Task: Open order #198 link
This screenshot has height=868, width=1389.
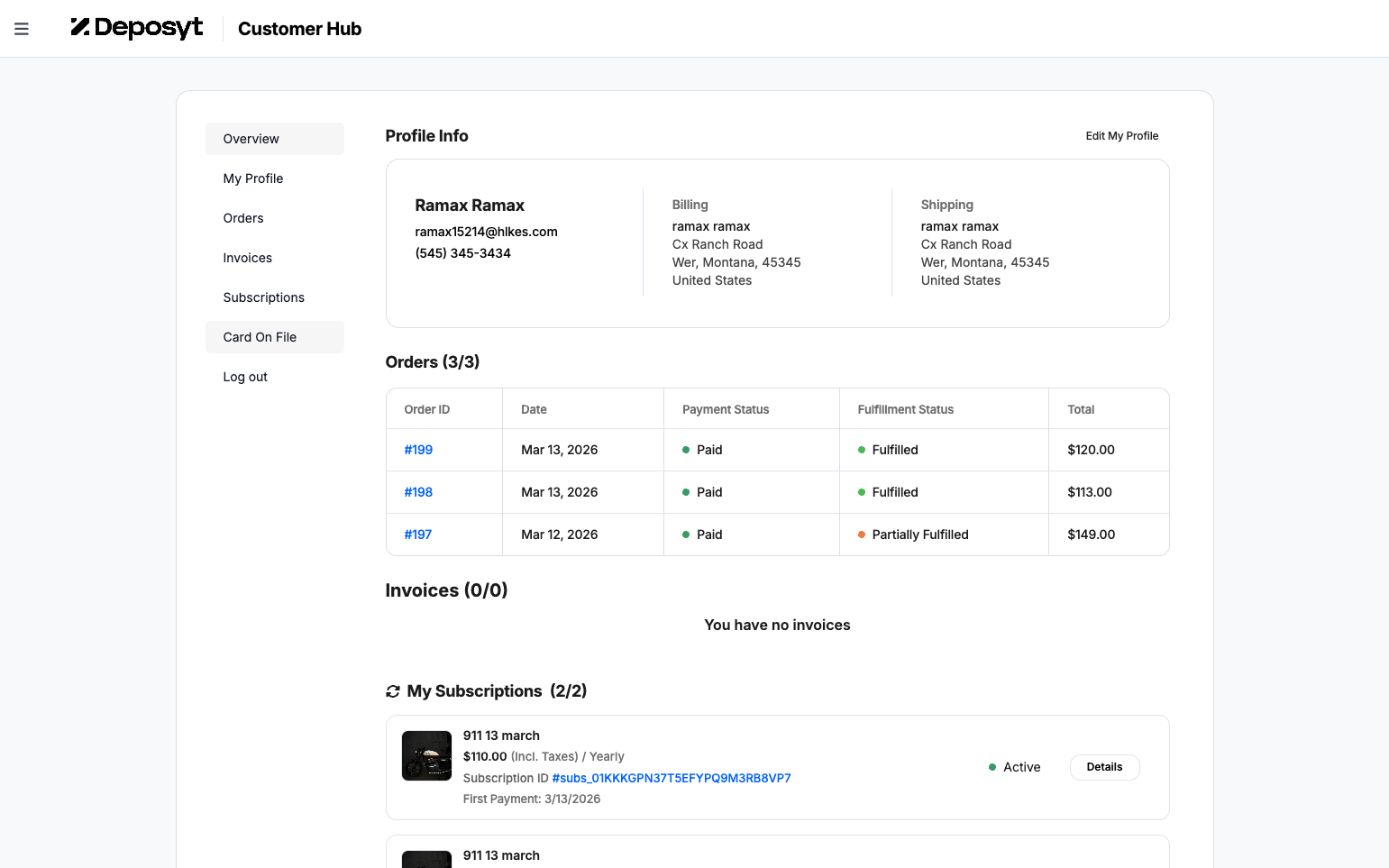Action: coord(418,492)
